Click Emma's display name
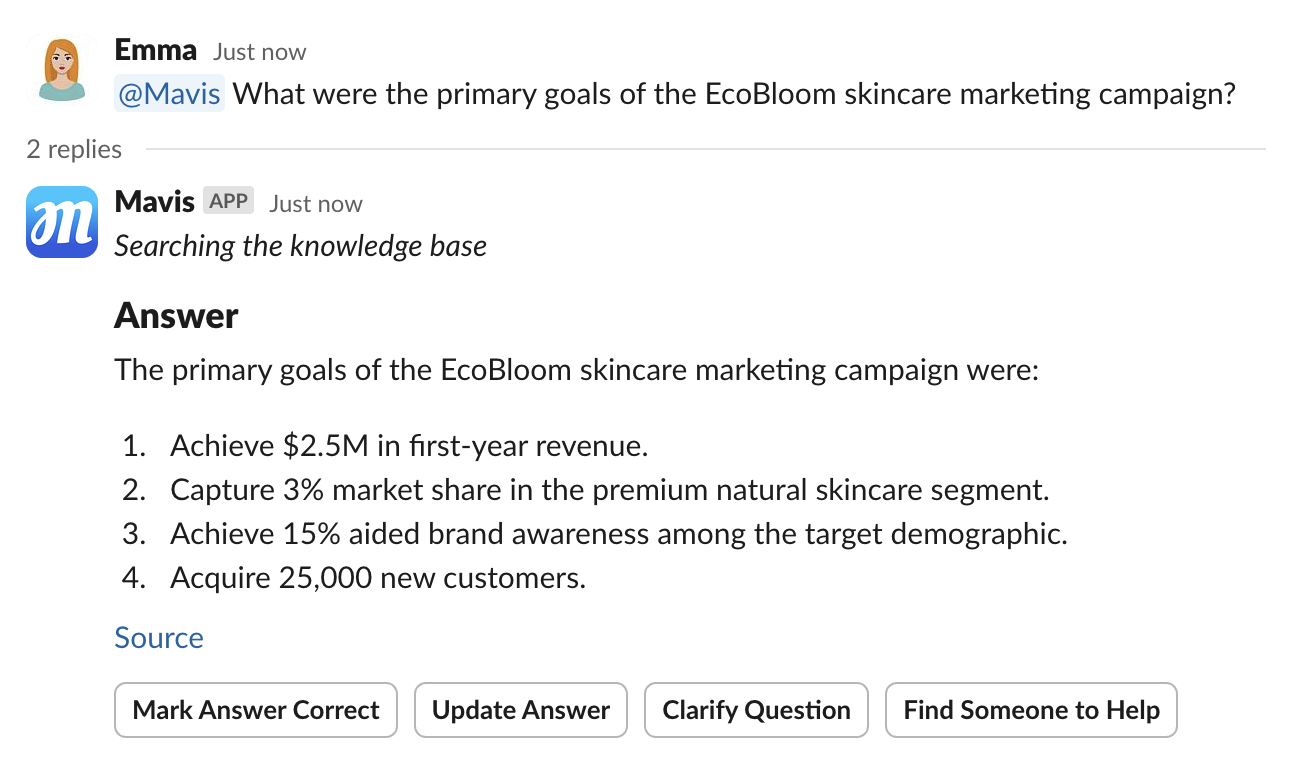The image size is (1296, 772). pos(155,50)
